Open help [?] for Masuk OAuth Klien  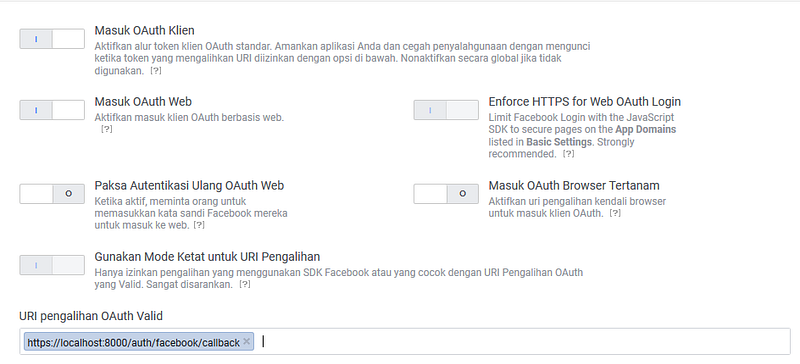click(156, 71)
